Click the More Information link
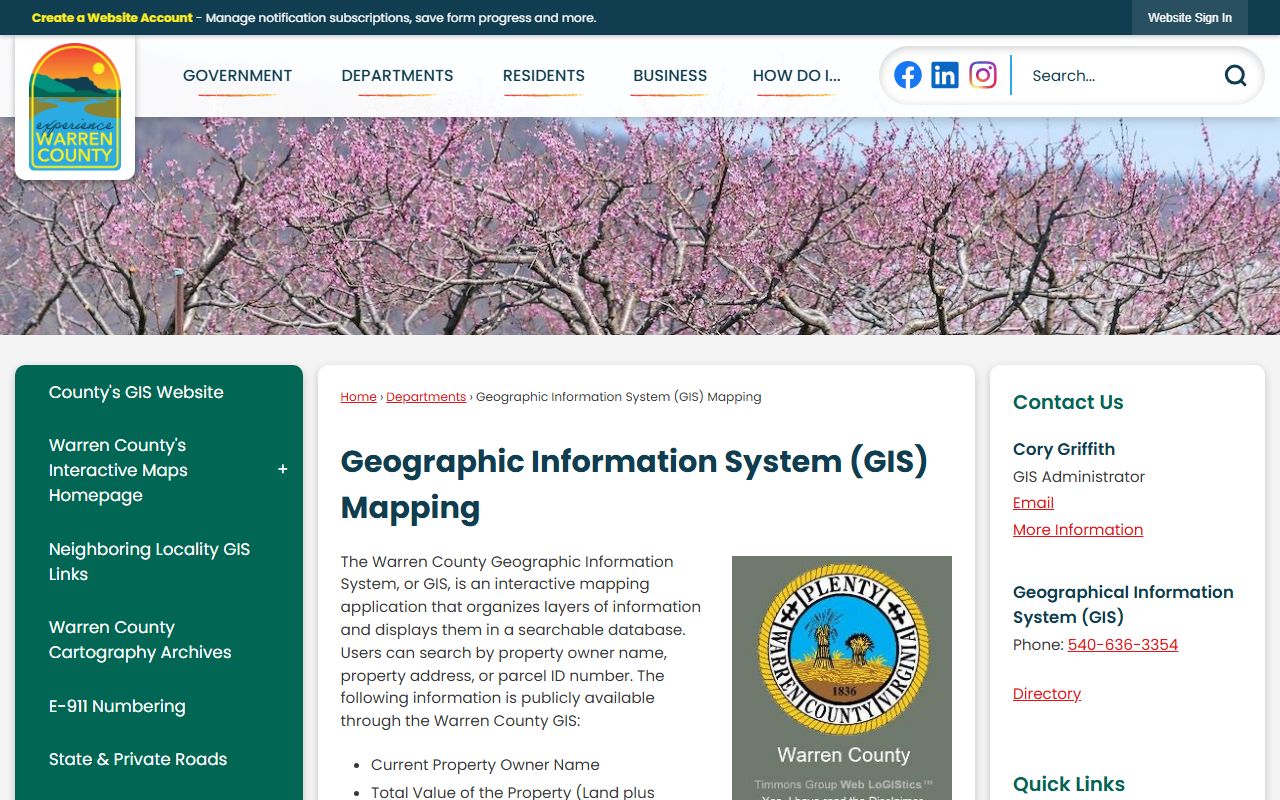 tap(1078, 530)
